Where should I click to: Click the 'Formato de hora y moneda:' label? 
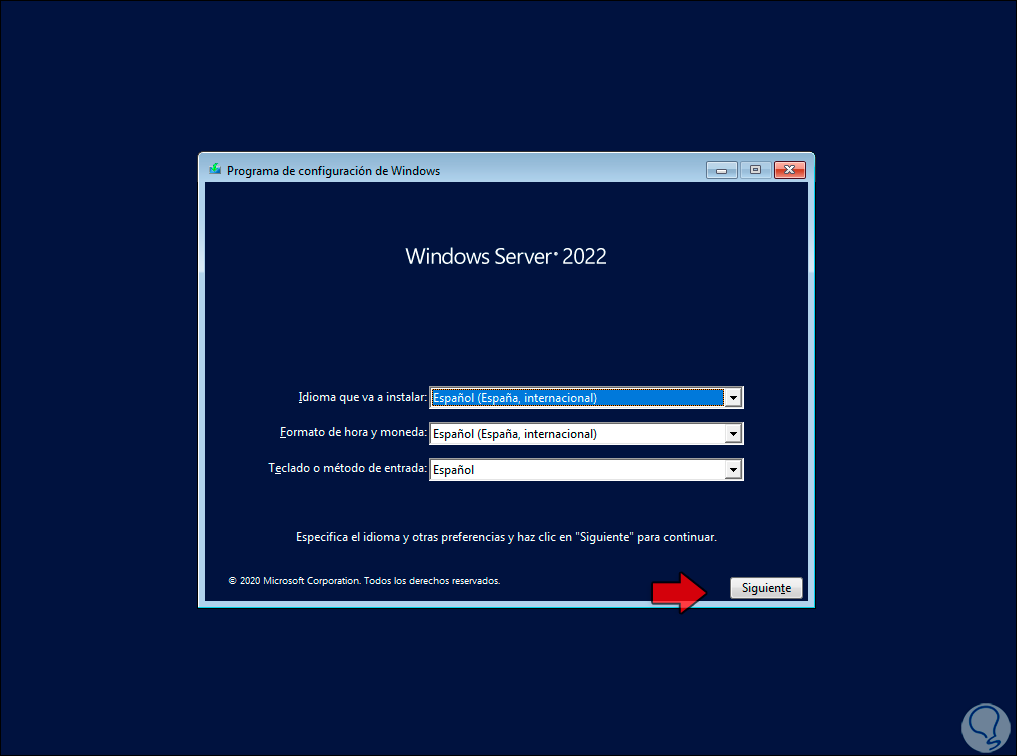(353, 432)
